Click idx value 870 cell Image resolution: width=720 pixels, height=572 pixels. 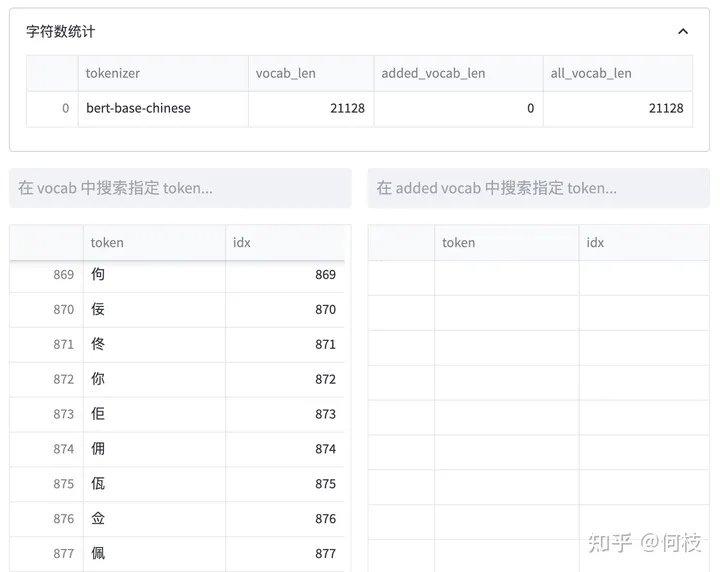(285, 309)
